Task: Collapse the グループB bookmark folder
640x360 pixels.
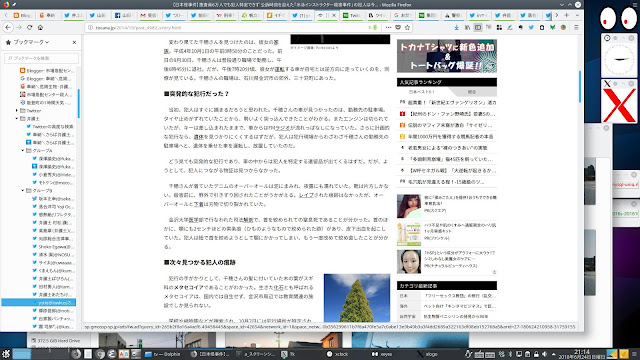Action: point(23,191)
